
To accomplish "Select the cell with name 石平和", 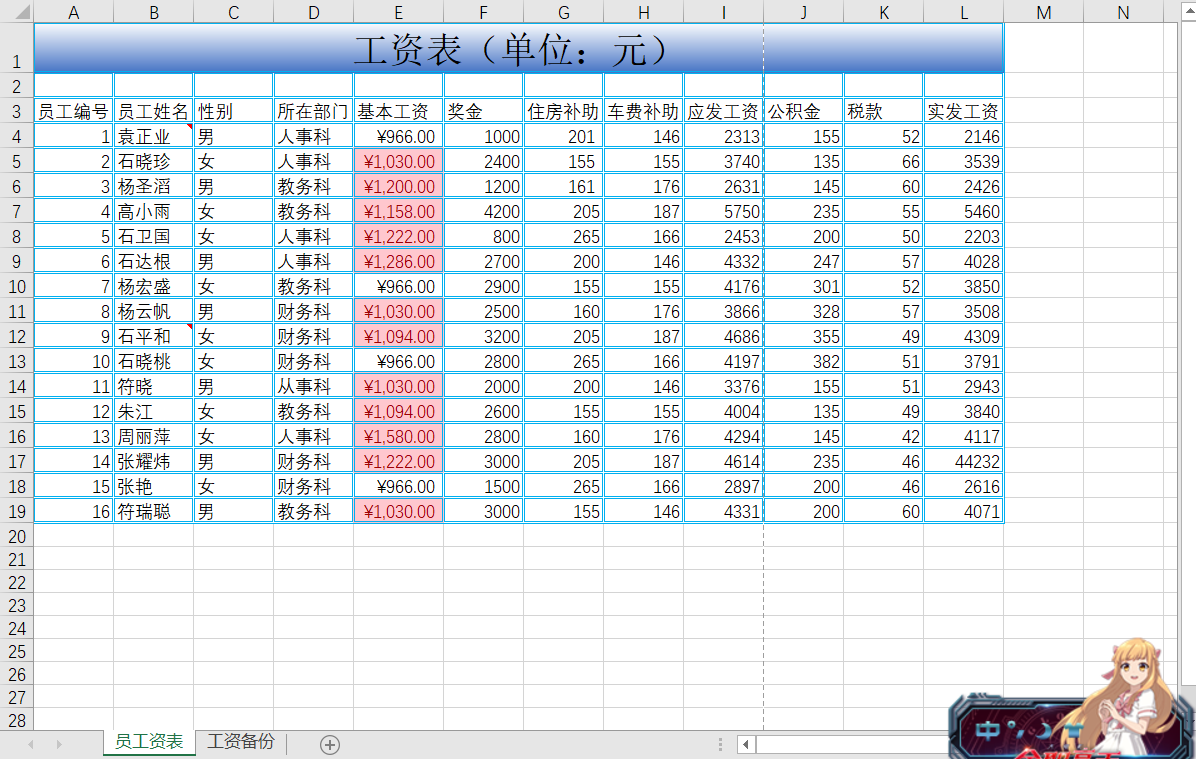I will (153, 336).
